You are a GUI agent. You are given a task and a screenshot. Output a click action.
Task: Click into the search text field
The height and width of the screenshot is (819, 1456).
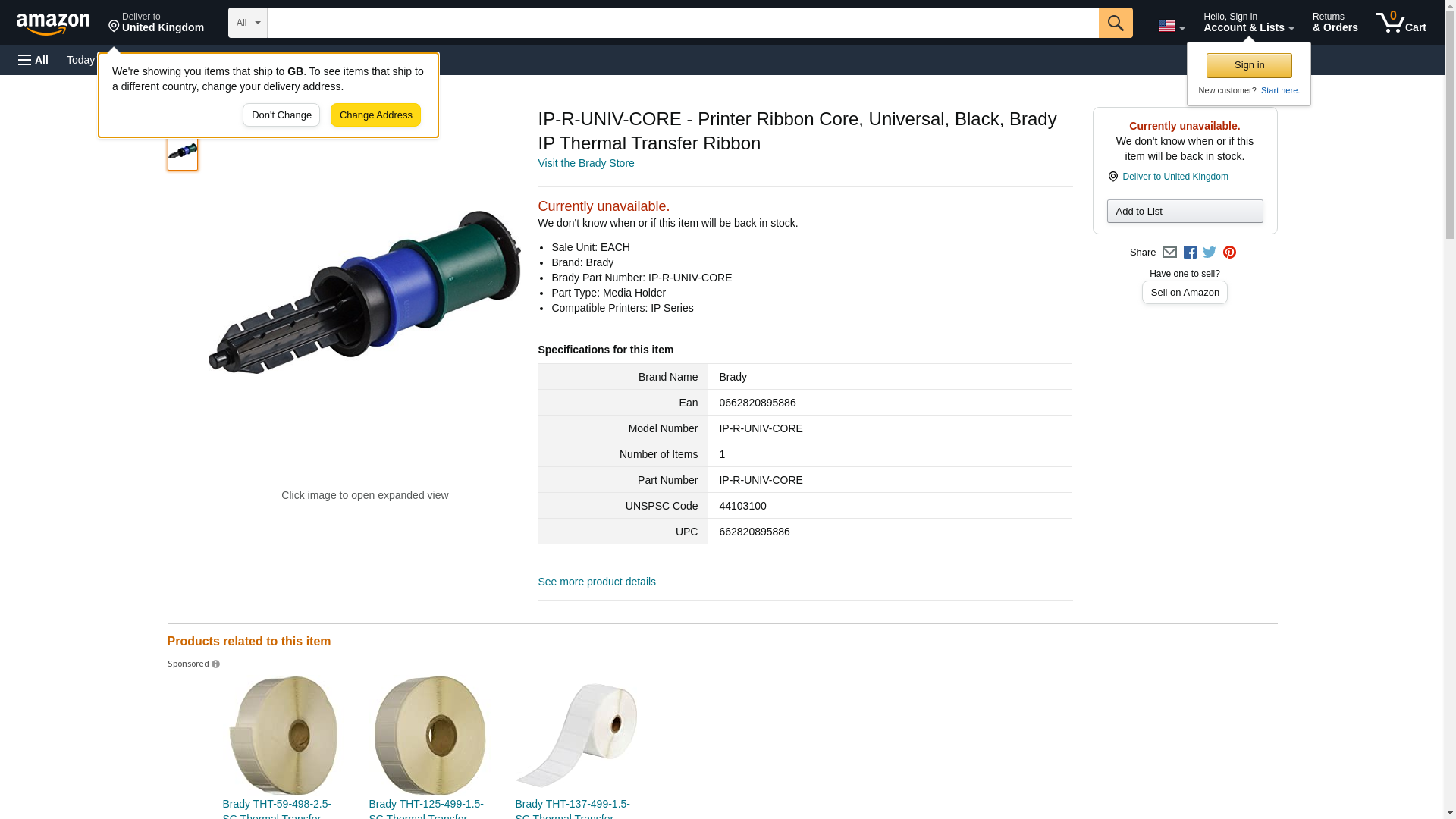(682, 23)
